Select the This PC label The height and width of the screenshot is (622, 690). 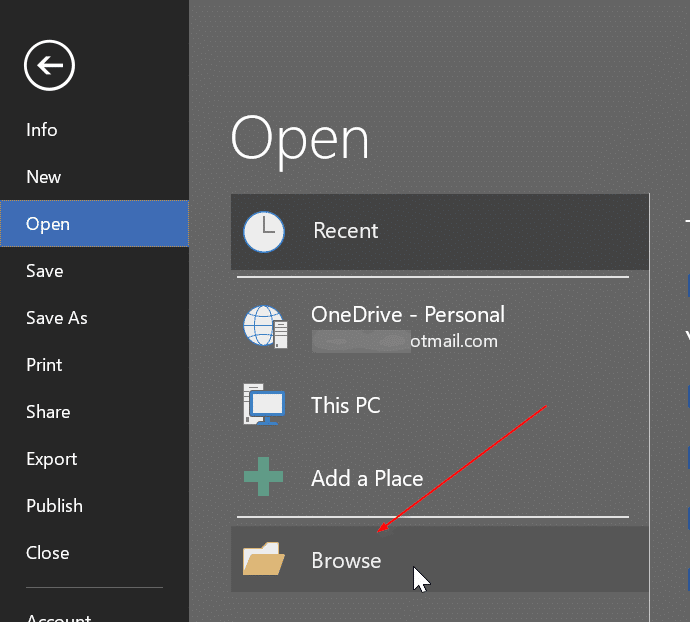point(346,405)
